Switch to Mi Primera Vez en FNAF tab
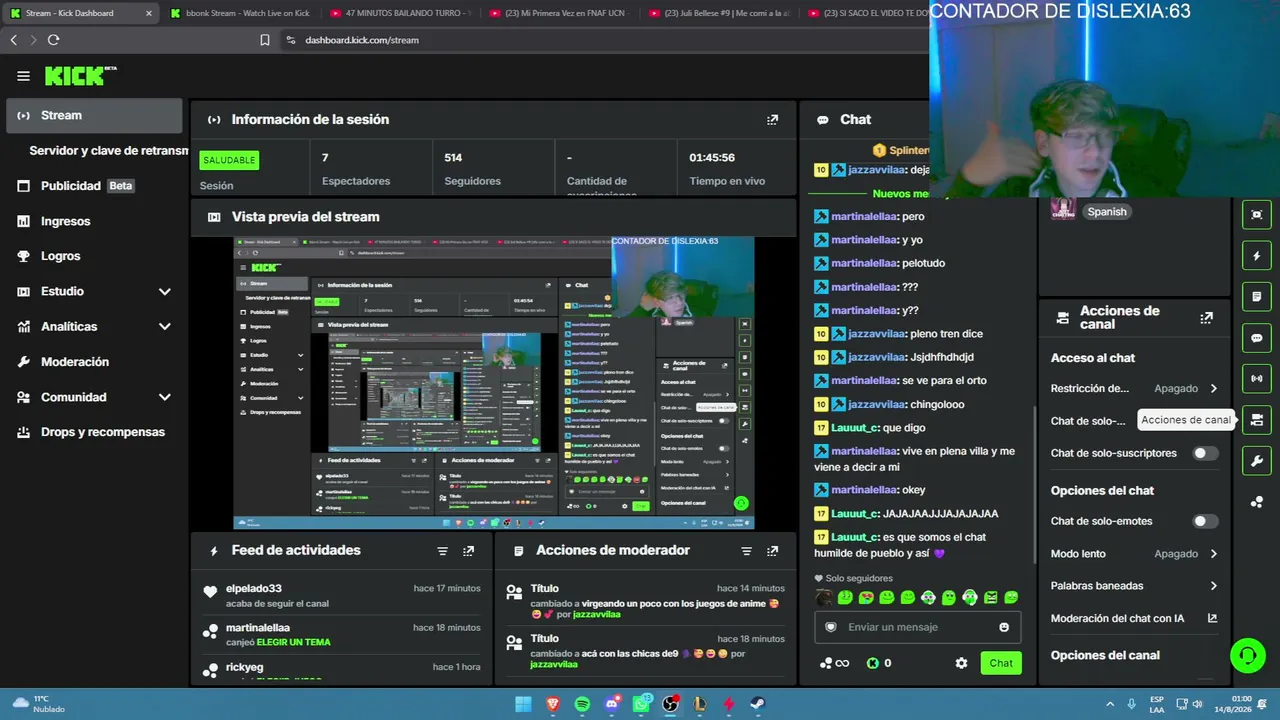This screenshot has height=720, width=1280. (559, 13)
